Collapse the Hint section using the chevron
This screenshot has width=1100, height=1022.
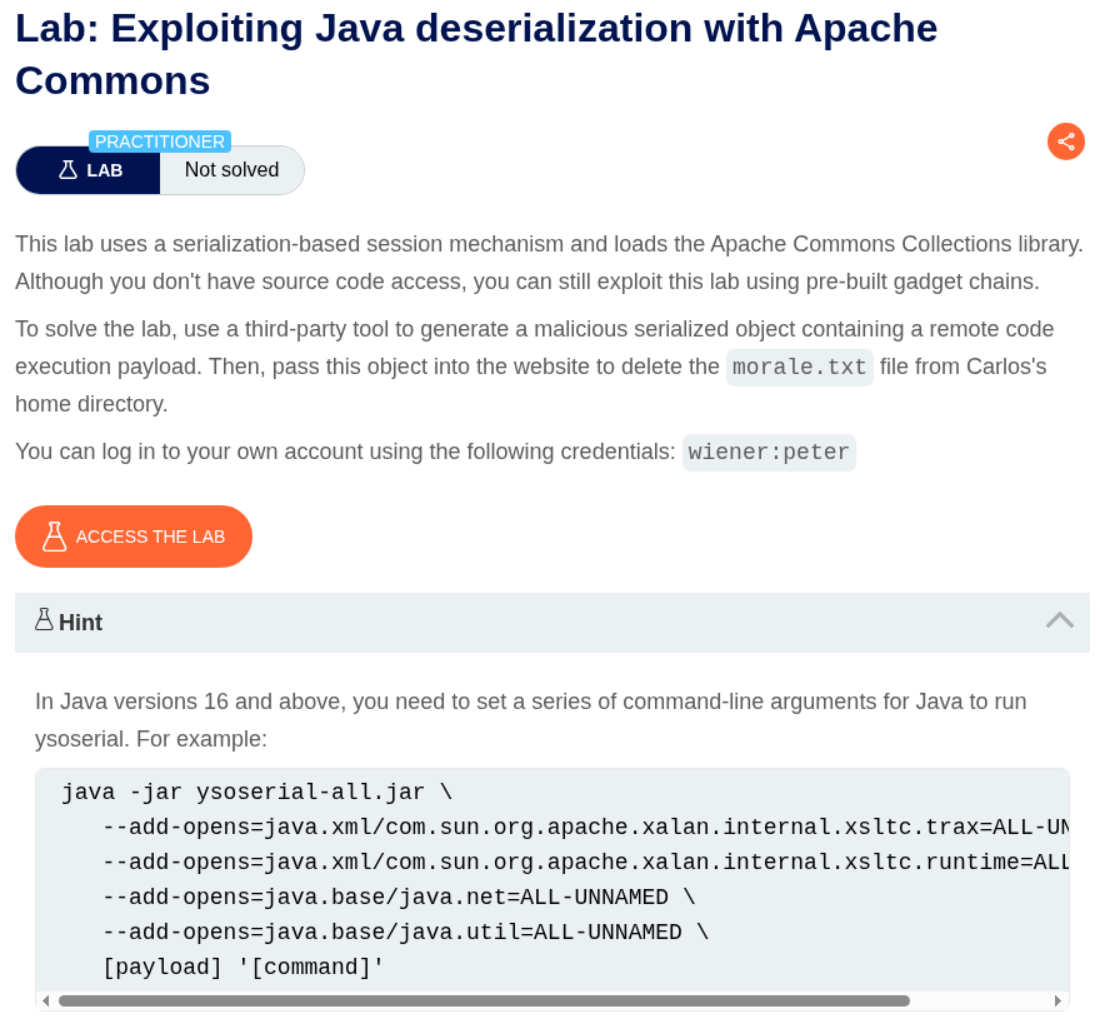pyautogui.click(x=1059, y=621)
